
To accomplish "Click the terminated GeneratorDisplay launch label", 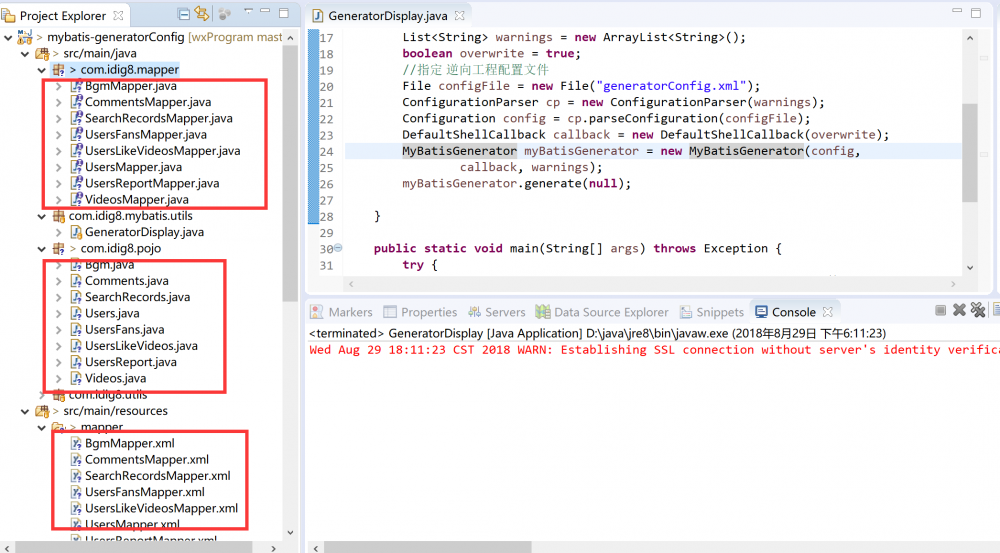I will tap(598, 333).
